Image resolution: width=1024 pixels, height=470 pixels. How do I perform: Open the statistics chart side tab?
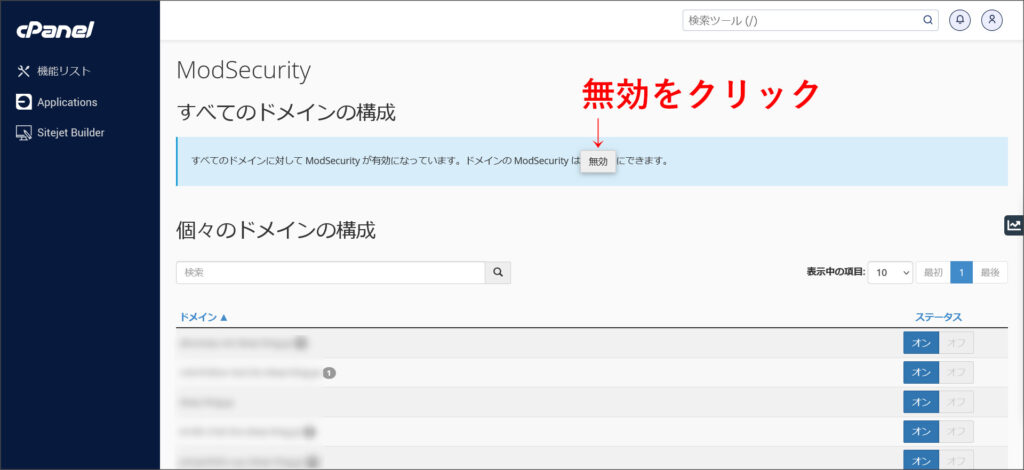click(x=1014, y=225)
